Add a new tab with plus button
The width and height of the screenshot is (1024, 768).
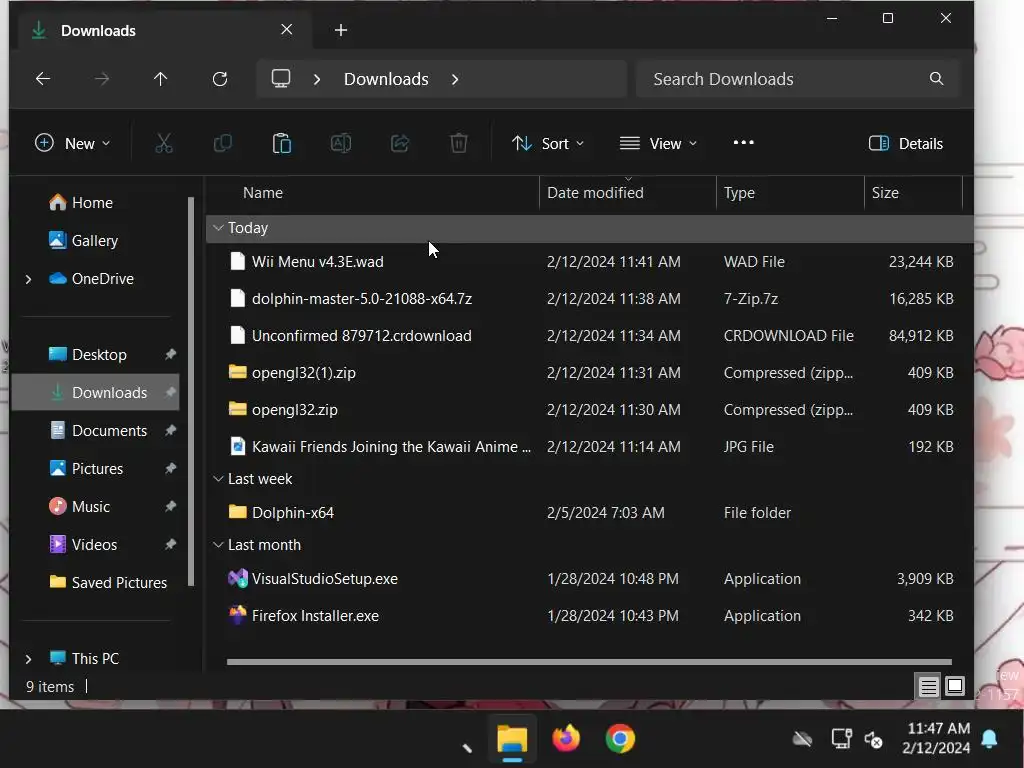click(x=341, y=30)
